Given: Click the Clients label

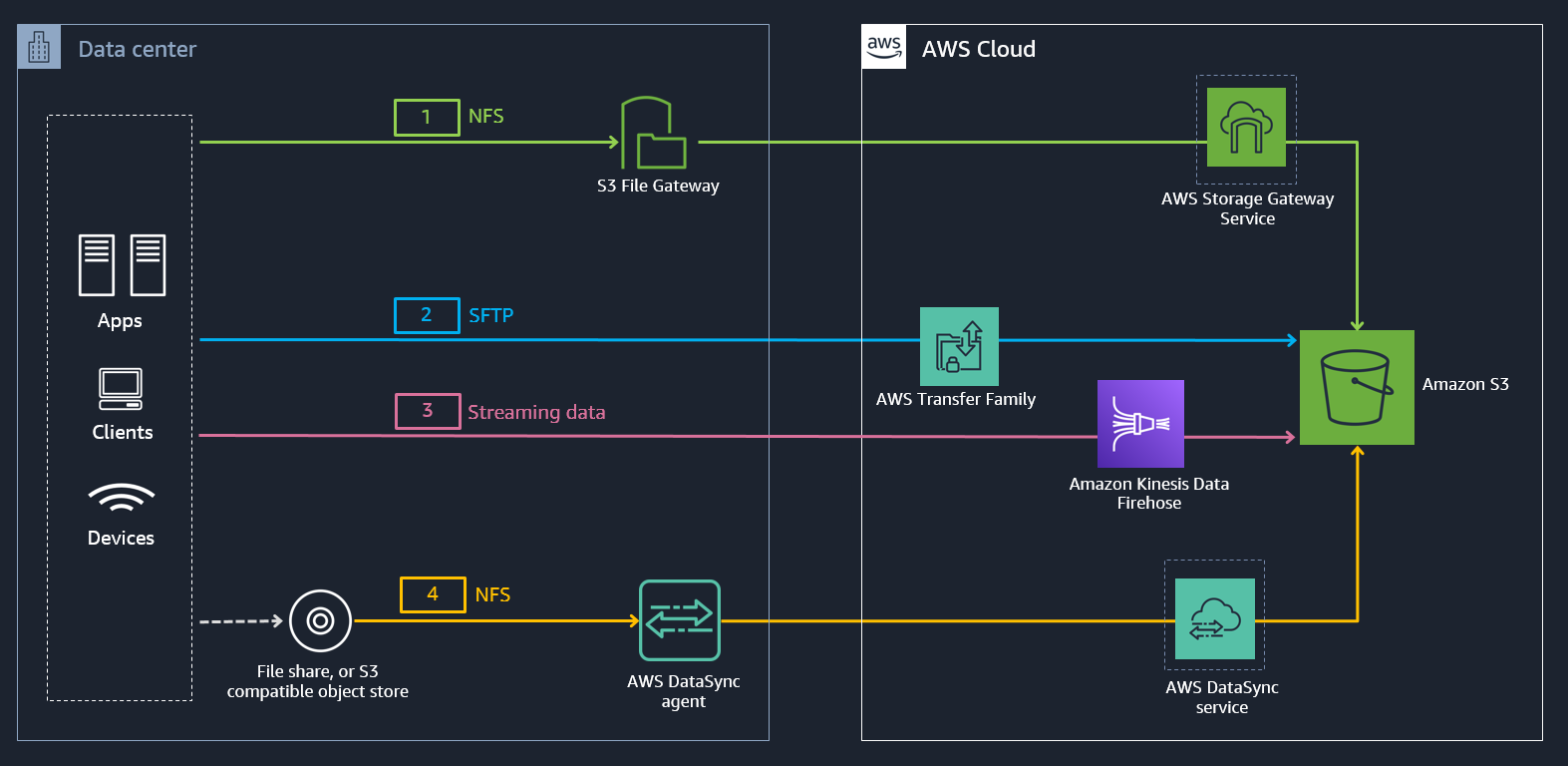Looking at the screenshot, I should pyautogui.click(x=123, y=432).
